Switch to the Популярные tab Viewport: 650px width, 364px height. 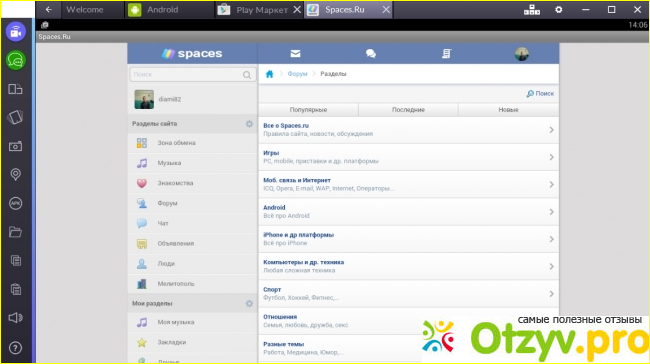click(308, 110)
